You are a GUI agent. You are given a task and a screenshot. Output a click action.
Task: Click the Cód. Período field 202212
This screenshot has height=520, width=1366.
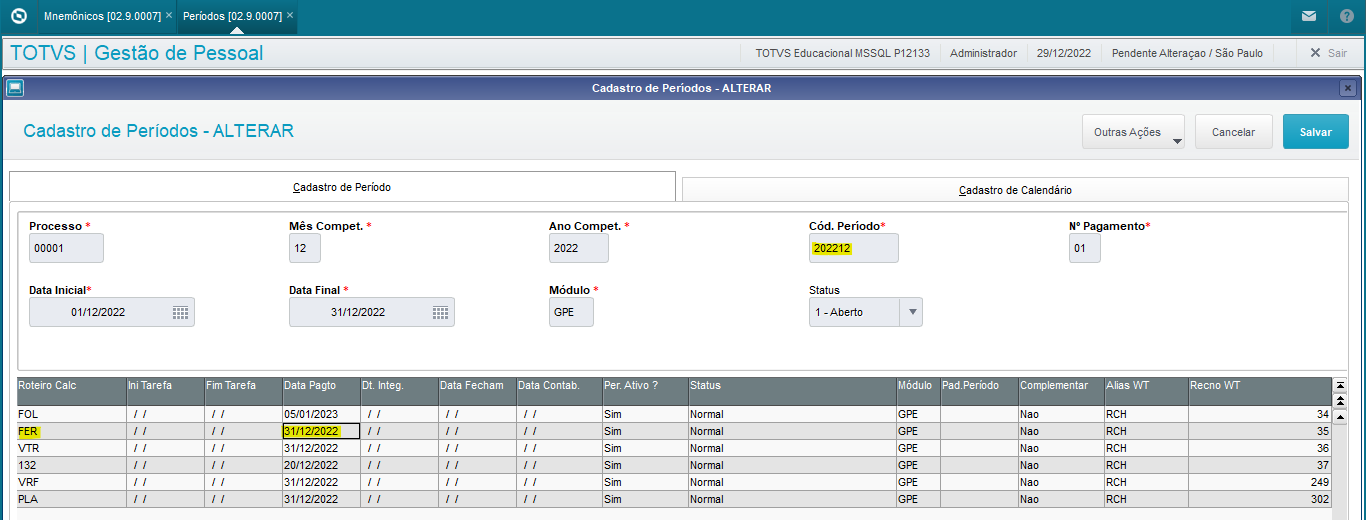(x=854, y=248)
